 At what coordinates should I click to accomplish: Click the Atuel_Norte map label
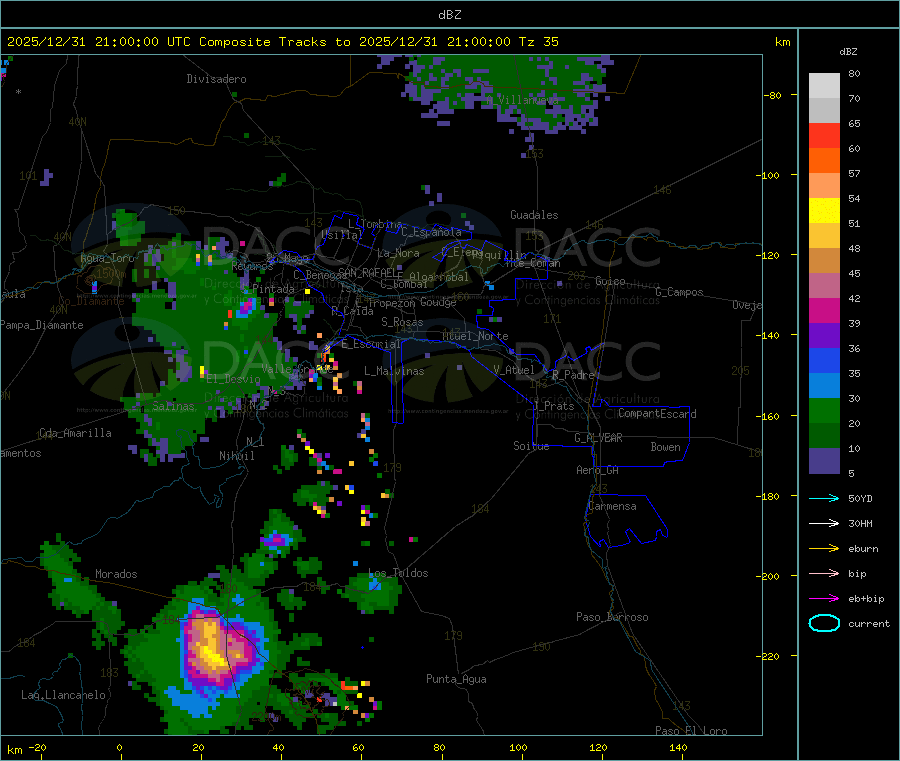click(x=475, y=336)
